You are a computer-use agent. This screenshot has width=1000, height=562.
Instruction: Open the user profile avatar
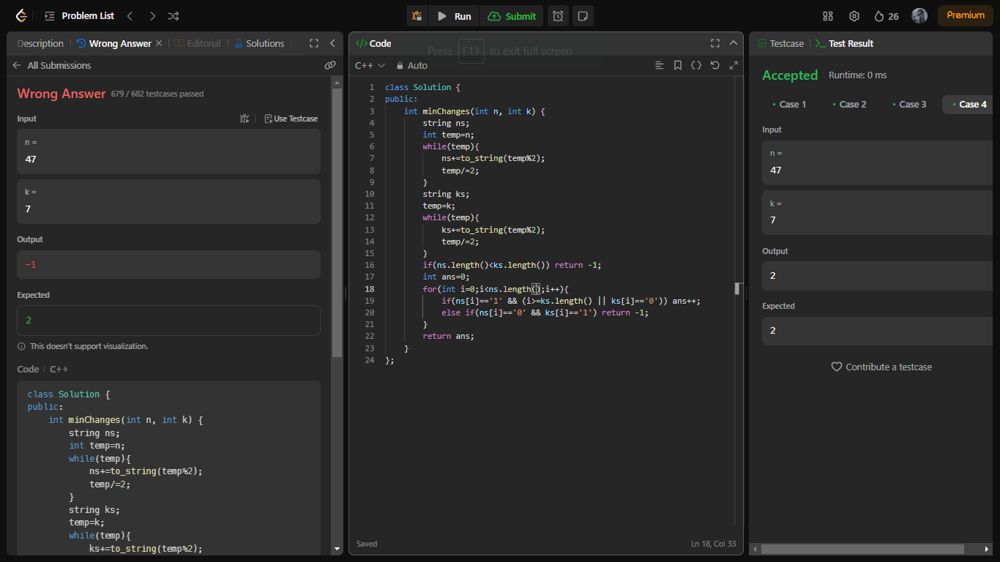[919, 15]
